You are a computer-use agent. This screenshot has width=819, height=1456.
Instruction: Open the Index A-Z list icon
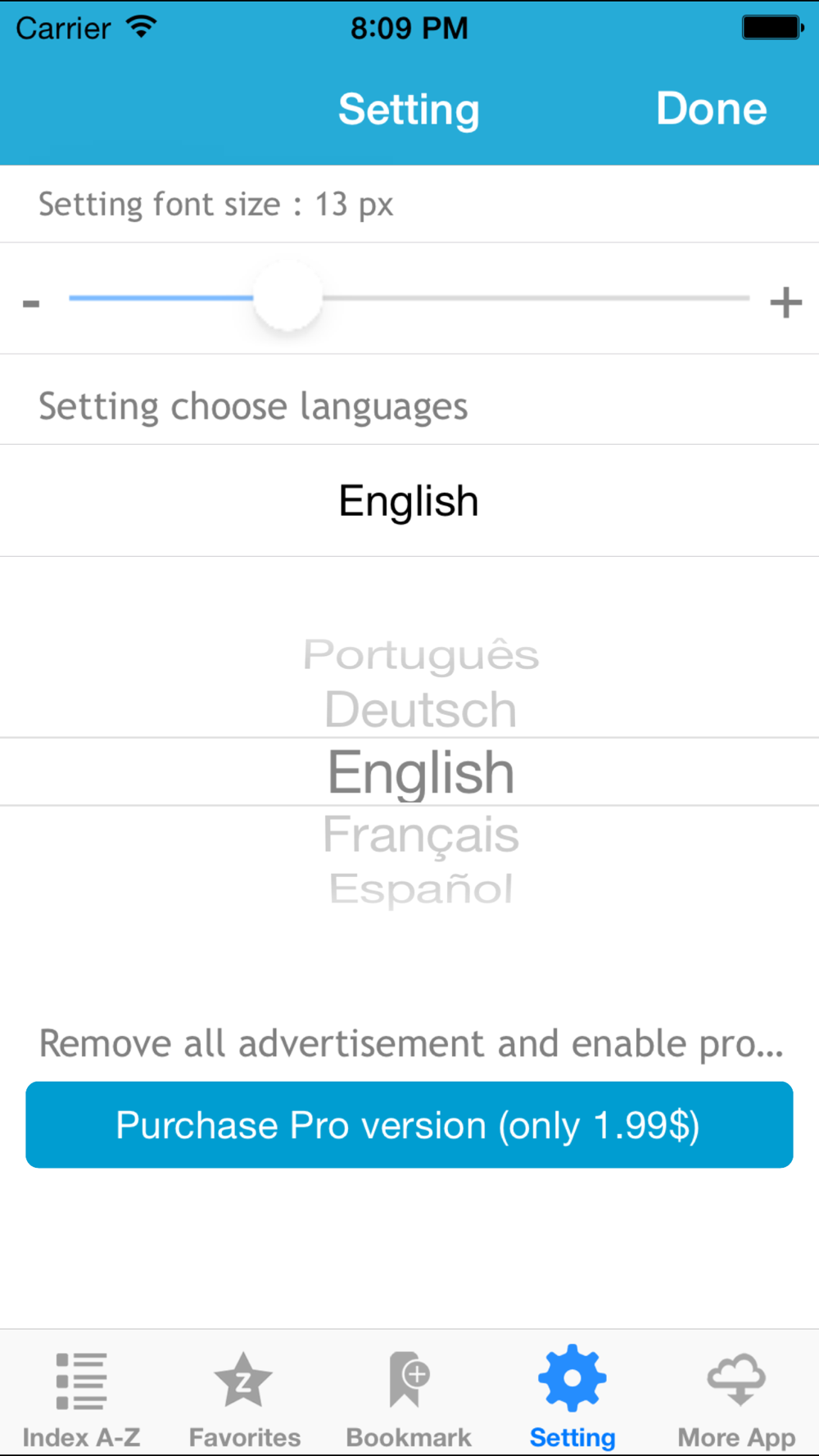click(81, 1381)
